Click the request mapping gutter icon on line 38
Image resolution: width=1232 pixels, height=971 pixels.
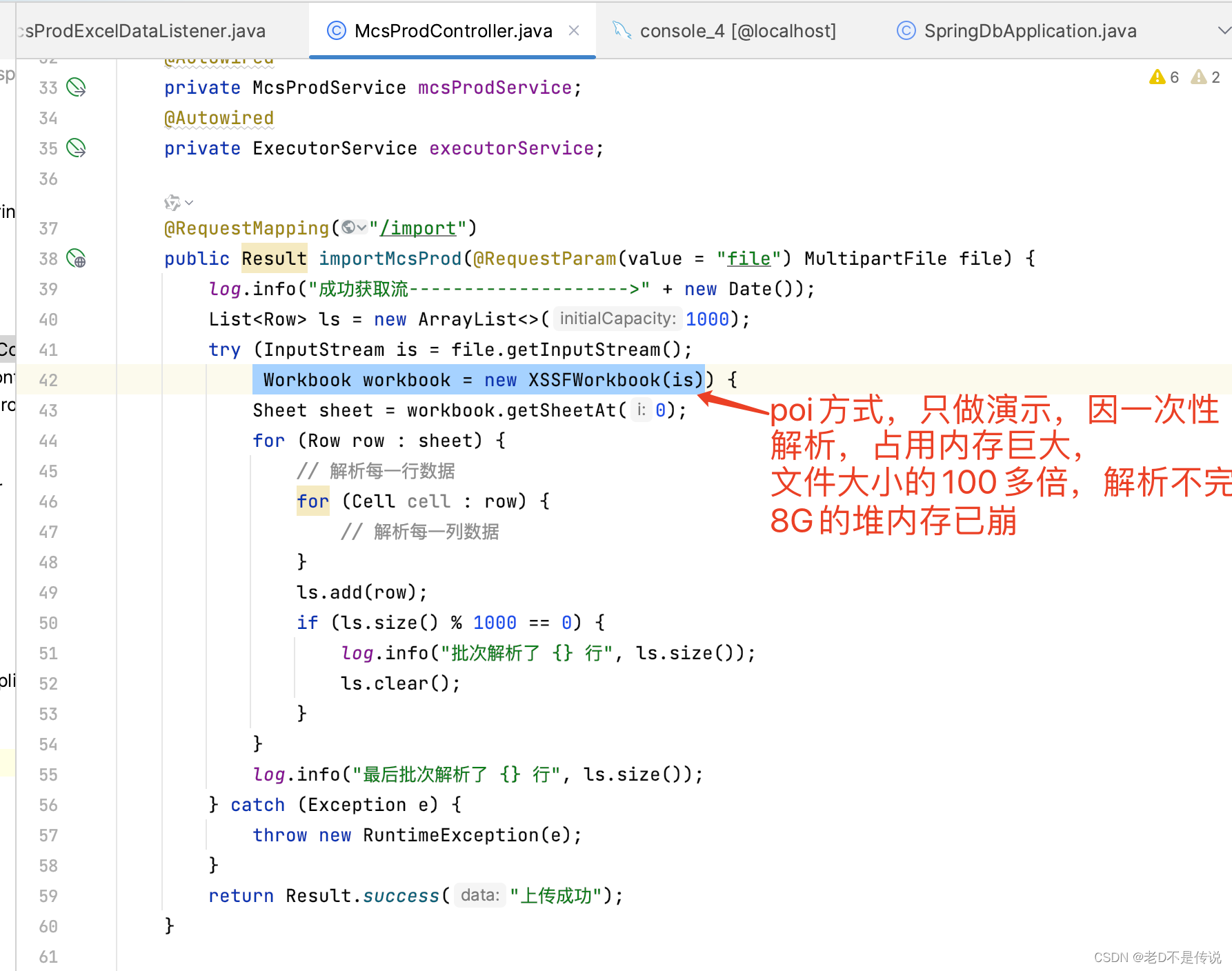pos(76,259)
